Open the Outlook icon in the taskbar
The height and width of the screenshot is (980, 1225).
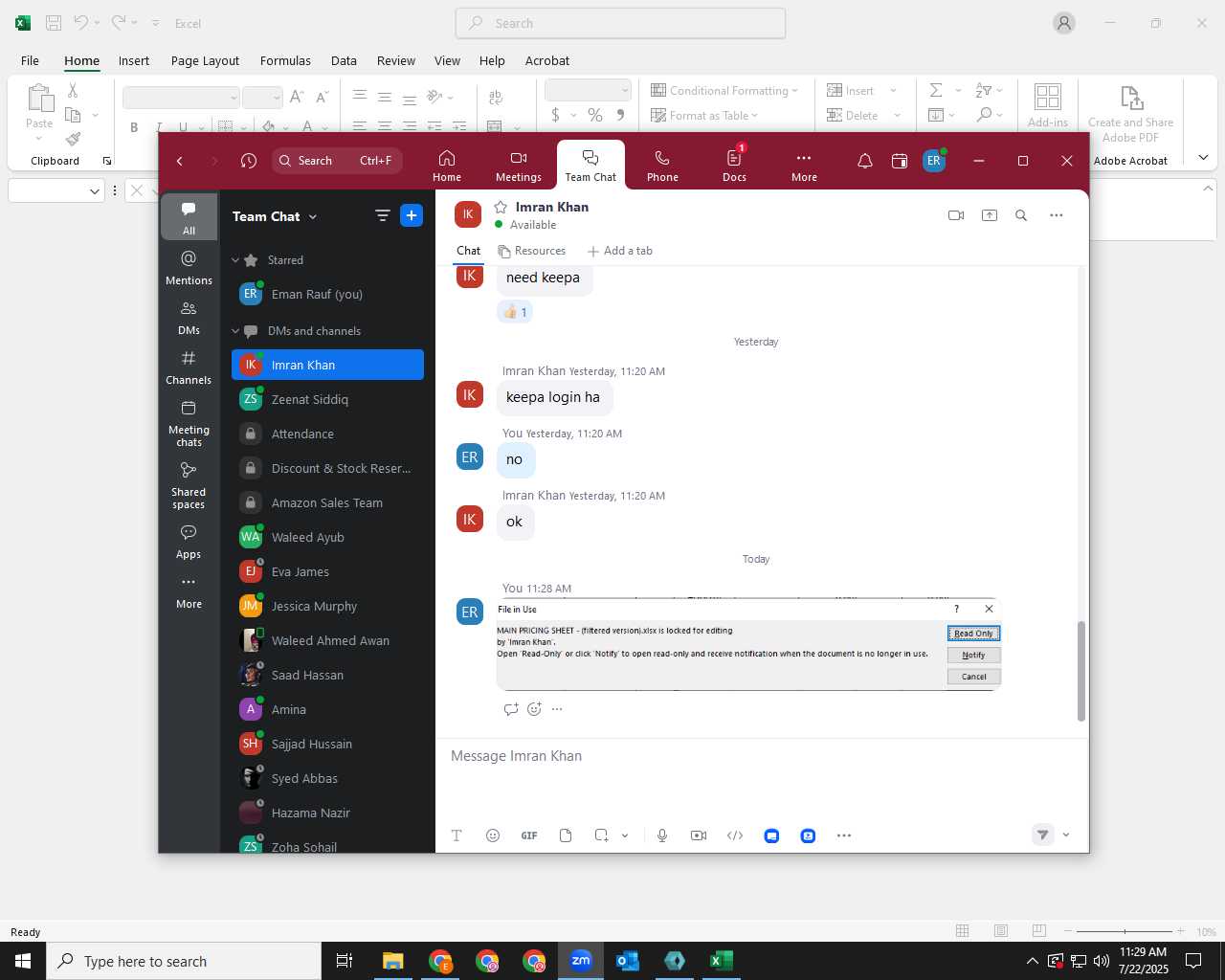pos(628,961)
